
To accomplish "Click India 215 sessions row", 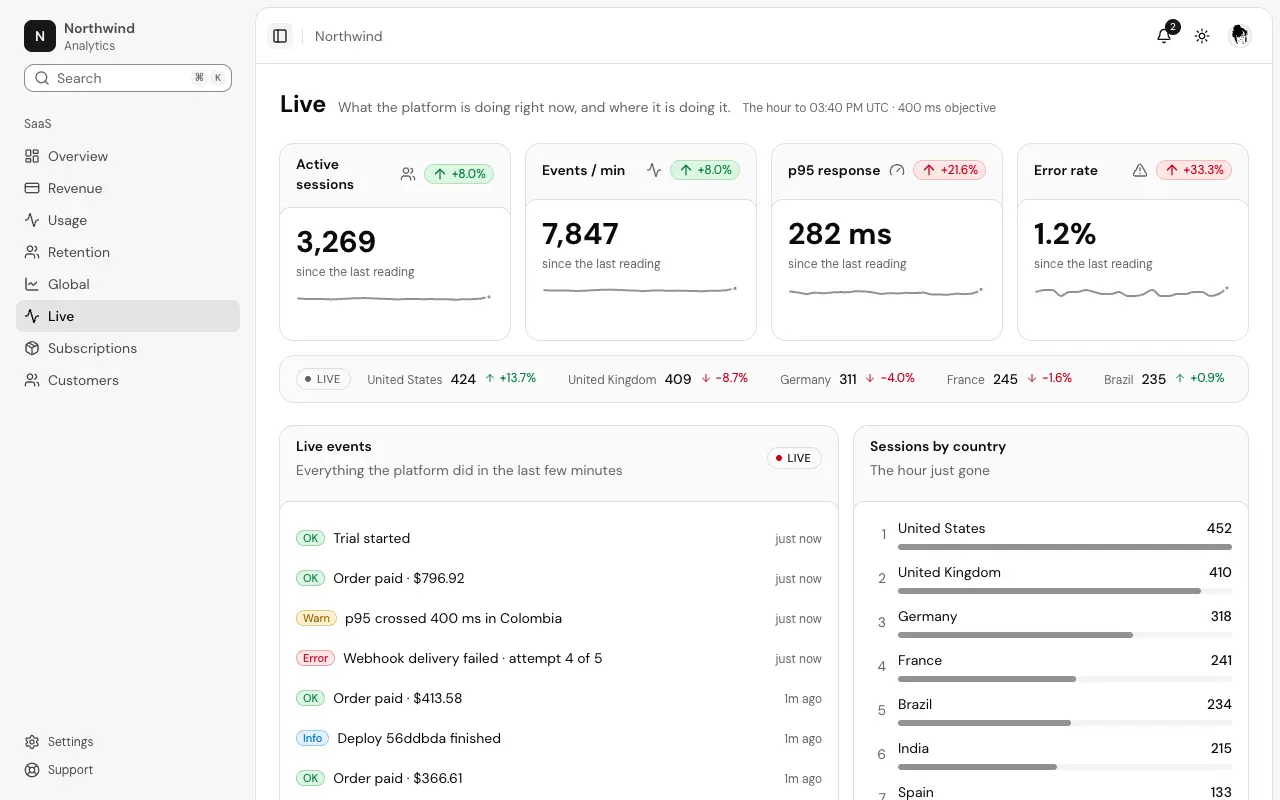I will pyautogui.click(x=1051, y=755).
